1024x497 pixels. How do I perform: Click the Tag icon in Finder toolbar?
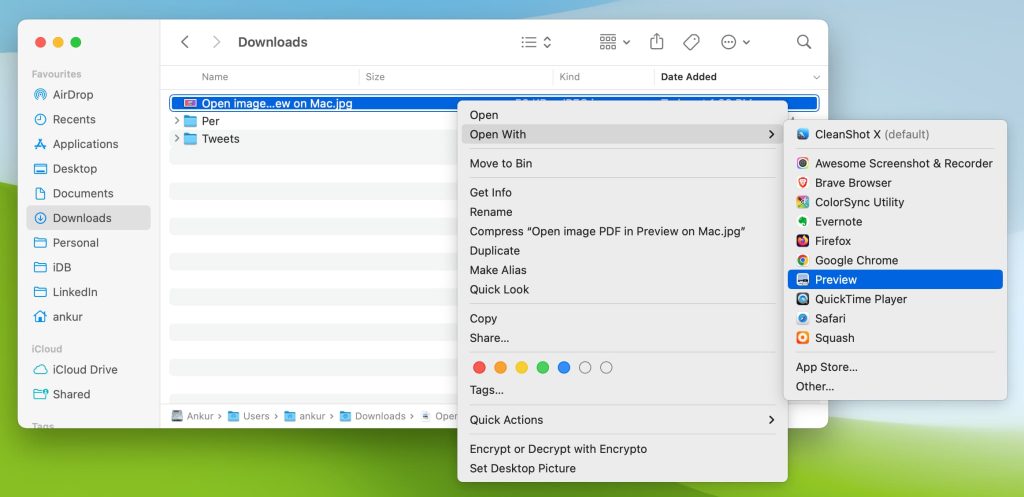(691, 42)
